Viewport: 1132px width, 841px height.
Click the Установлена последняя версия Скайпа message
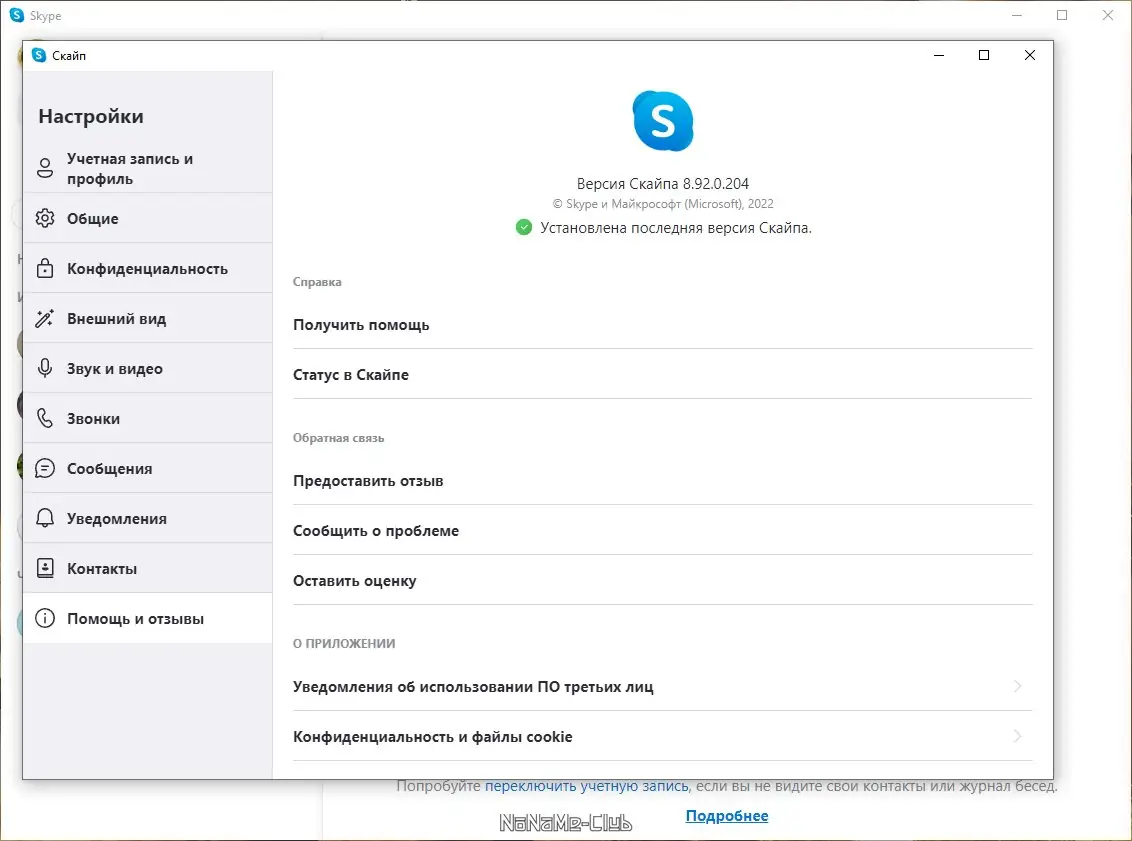(676, 228)
